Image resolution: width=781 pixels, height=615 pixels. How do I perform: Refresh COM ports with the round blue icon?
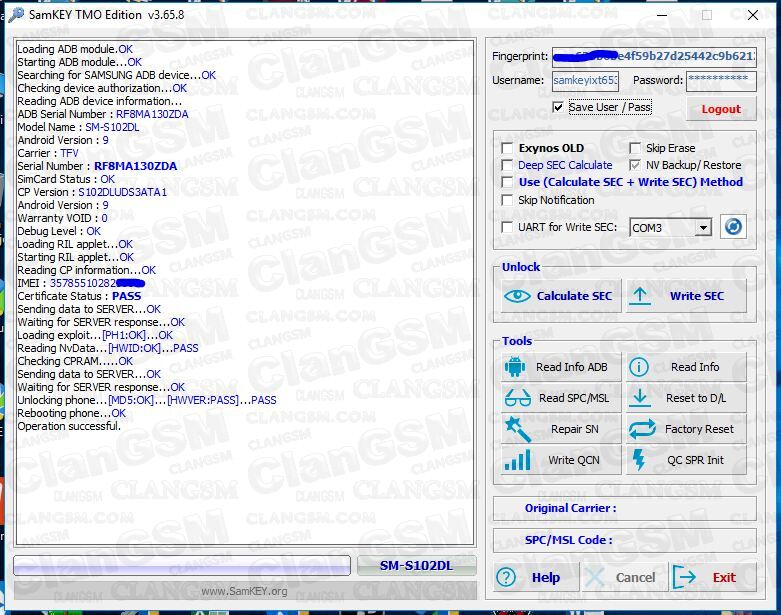733,227
